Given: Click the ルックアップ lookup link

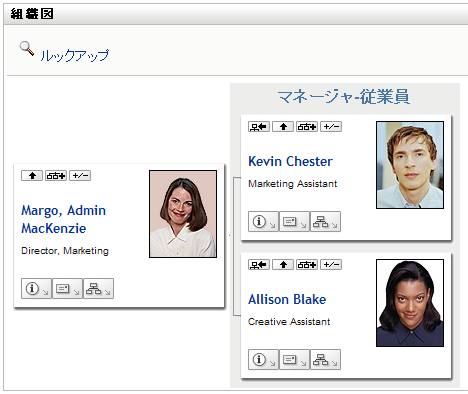Looking at the screenshot, I should [x=75, y=55].
